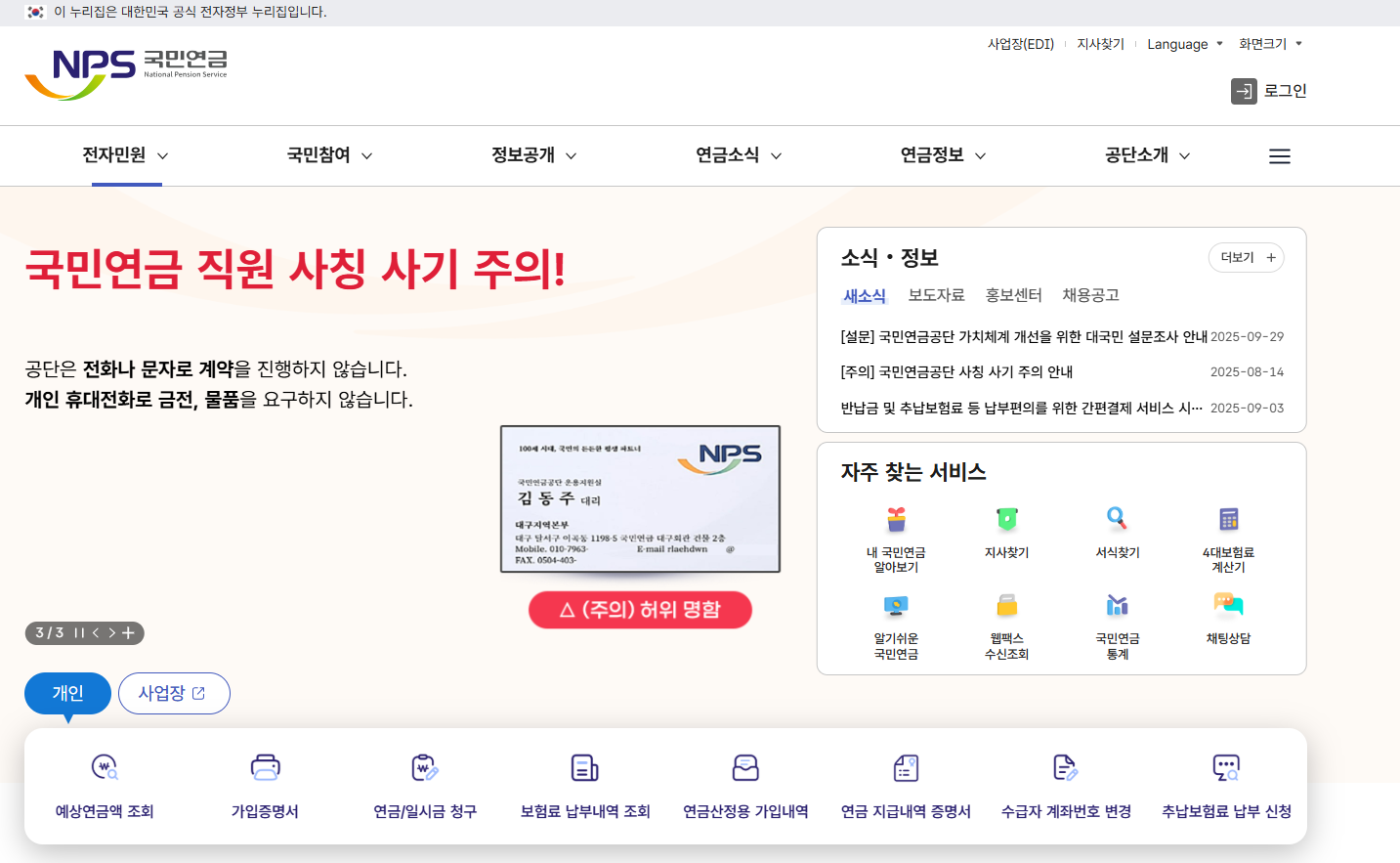Expand the 연금소식 menu
Image resolution: width=1400 pixels, height=863 pixels.
click(739, 155)
